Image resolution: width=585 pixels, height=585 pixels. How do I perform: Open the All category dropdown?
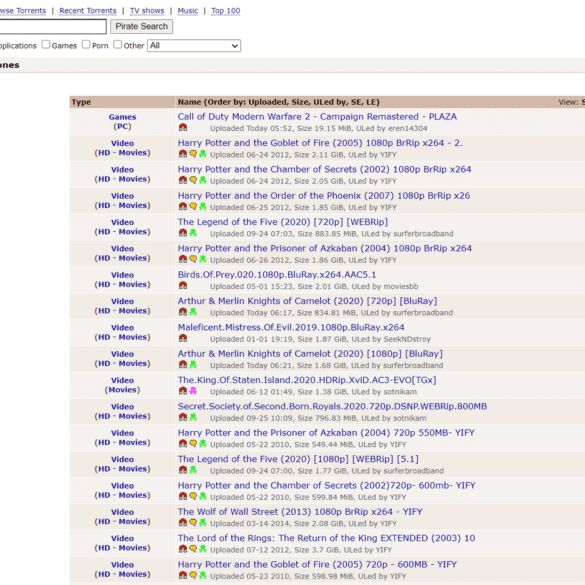click(194, 46)
